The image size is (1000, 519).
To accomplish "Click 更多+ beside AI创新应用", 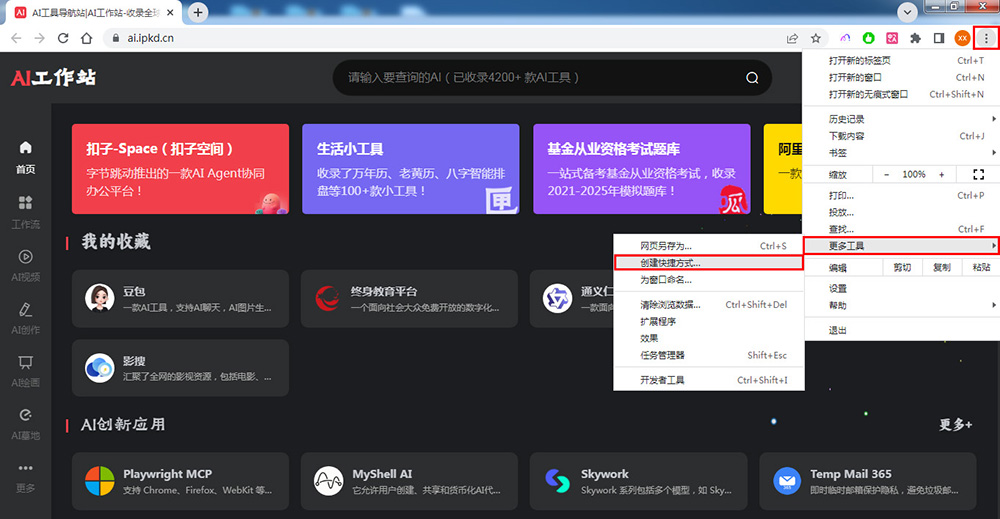I will [955, 425].
